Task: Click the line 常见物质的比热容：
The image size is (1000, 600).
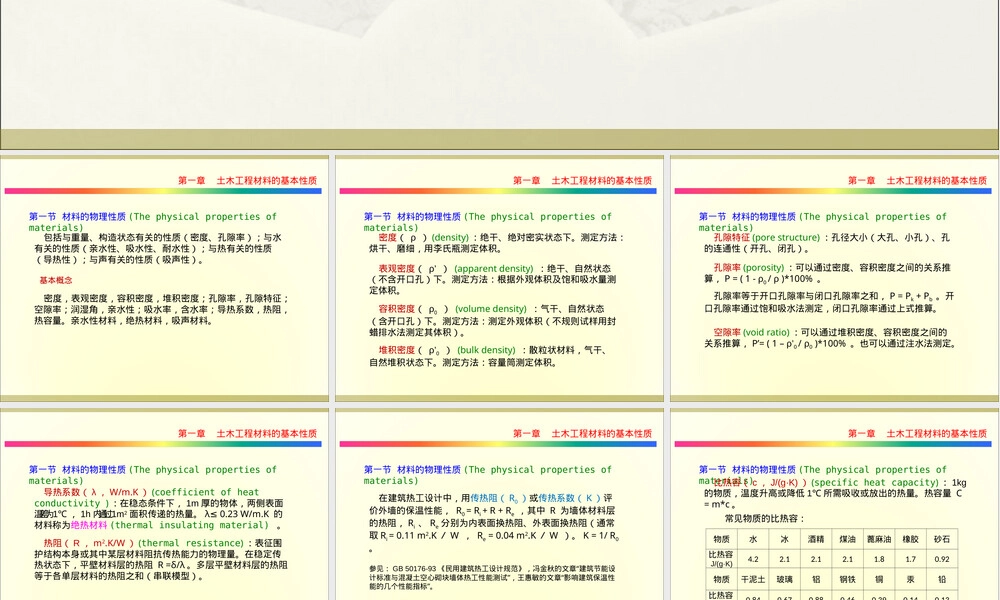Action: [765, 518]
